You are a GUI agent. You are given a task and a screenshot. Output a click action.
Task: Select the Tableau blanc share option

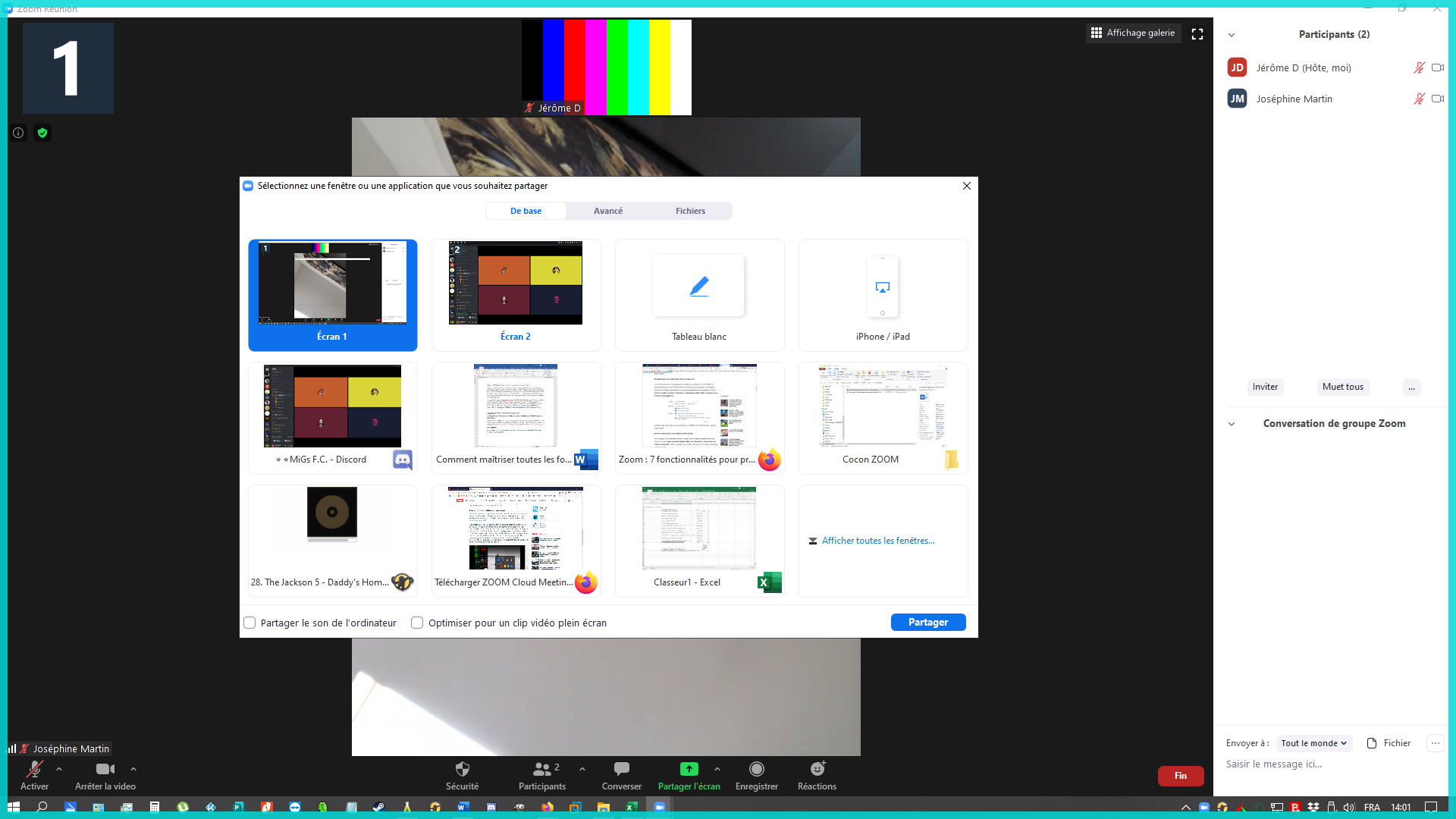(699, 296)
